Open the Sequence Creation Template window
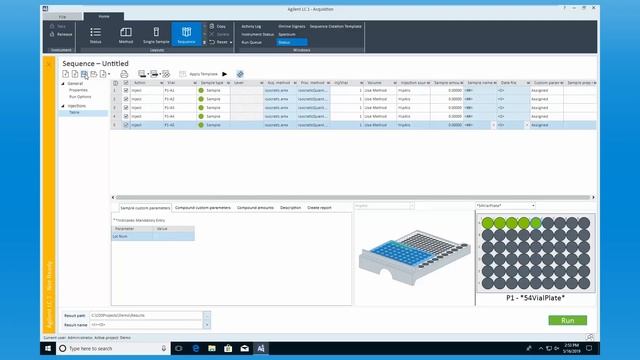 [336, 26]
